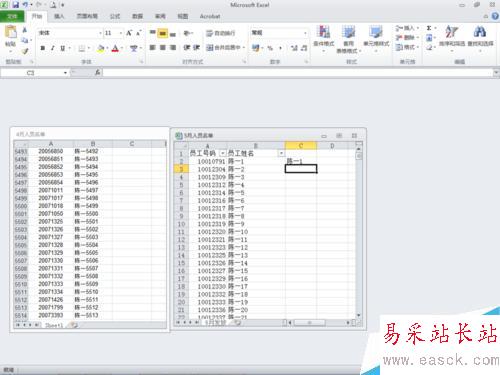Open the font name dropdown
The image size is (500, 375).
point(100,33)
